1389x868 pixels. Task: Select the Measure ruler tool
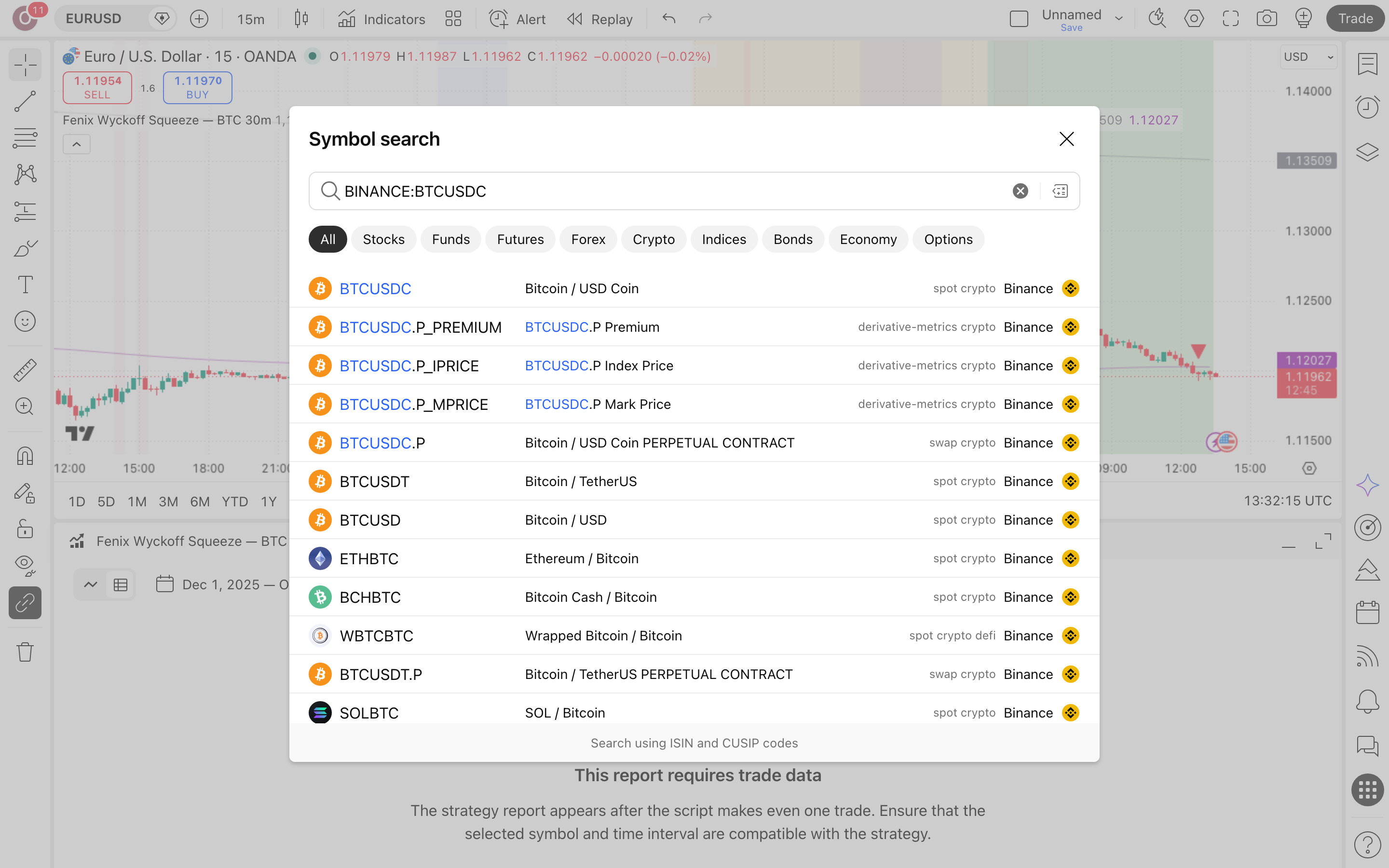[25, 370]
